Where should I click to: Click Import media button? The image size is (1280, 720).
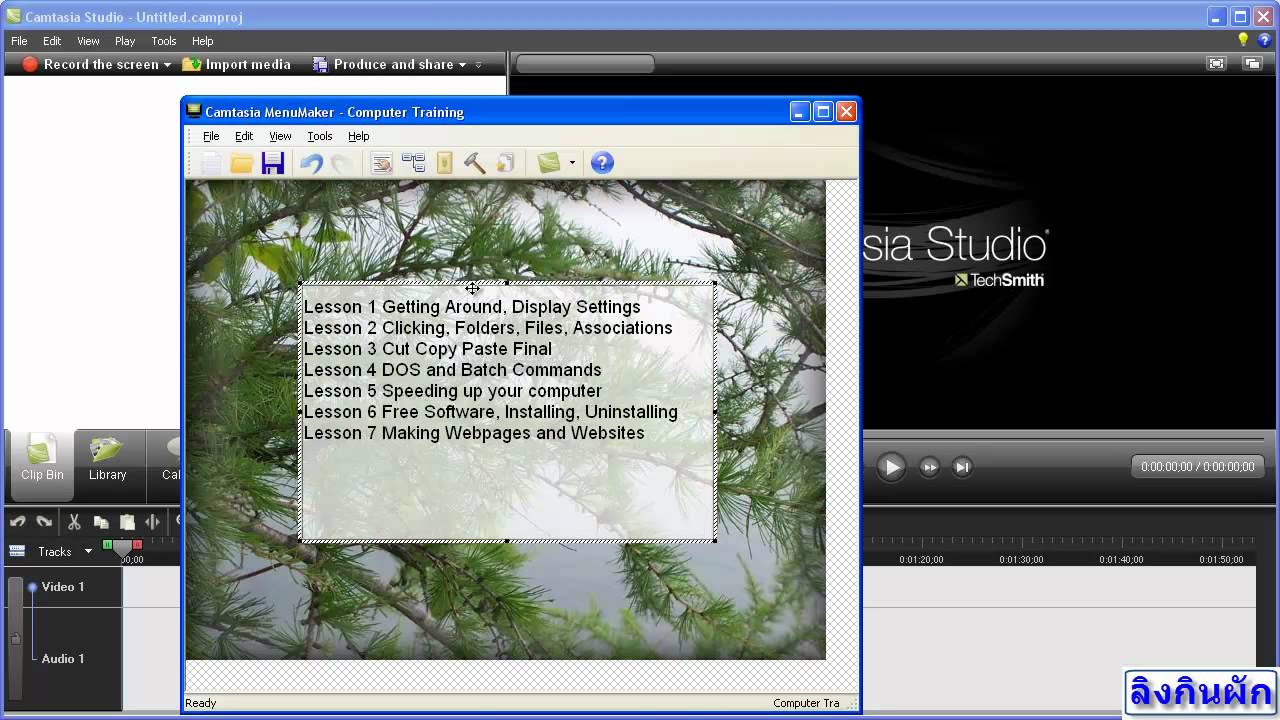click(236, 64)
